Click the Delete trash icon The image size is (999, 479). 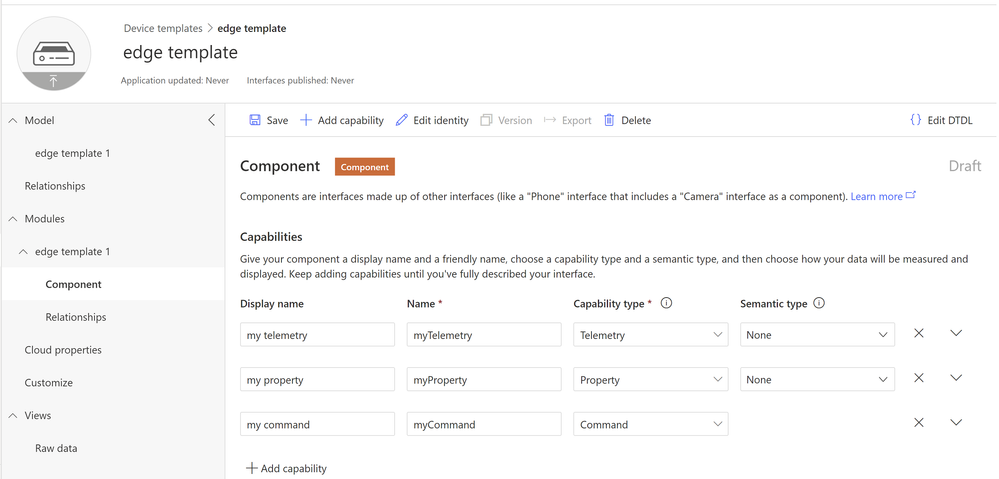(609, 120)
